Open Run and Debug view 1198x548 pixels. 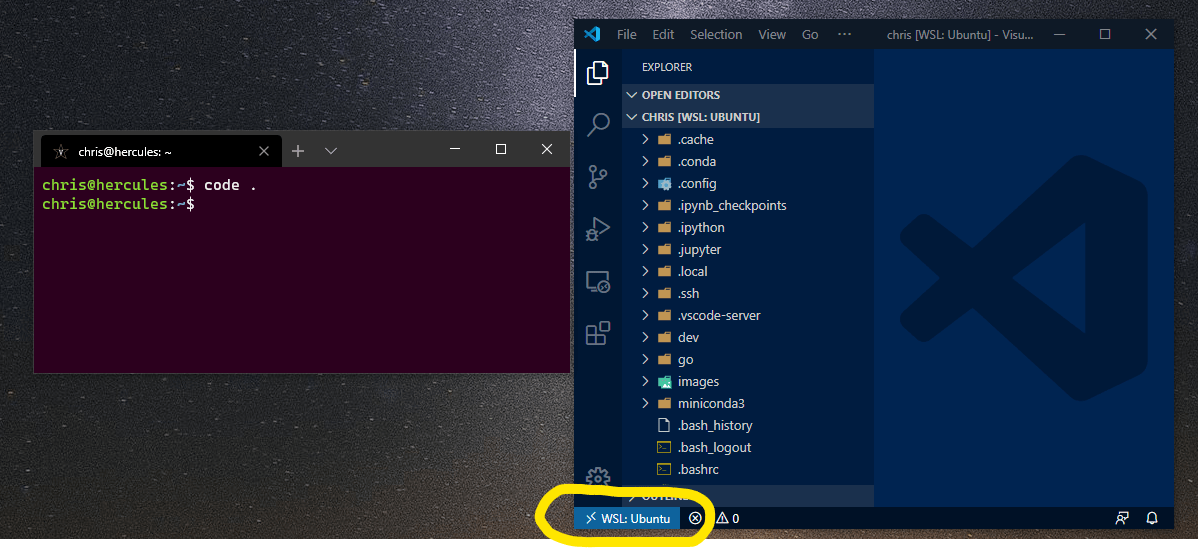coord(597,229)
